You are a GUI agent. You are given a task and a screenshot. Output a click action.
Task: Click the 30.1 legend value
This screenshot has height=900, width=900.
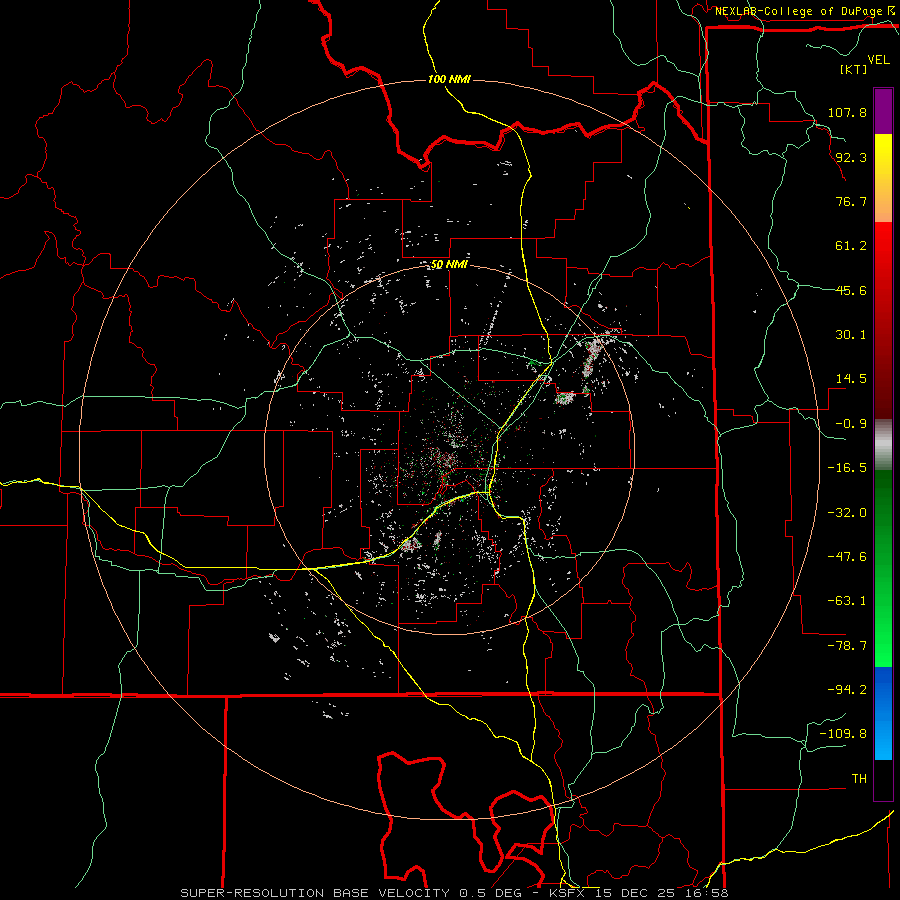[851, 335]
